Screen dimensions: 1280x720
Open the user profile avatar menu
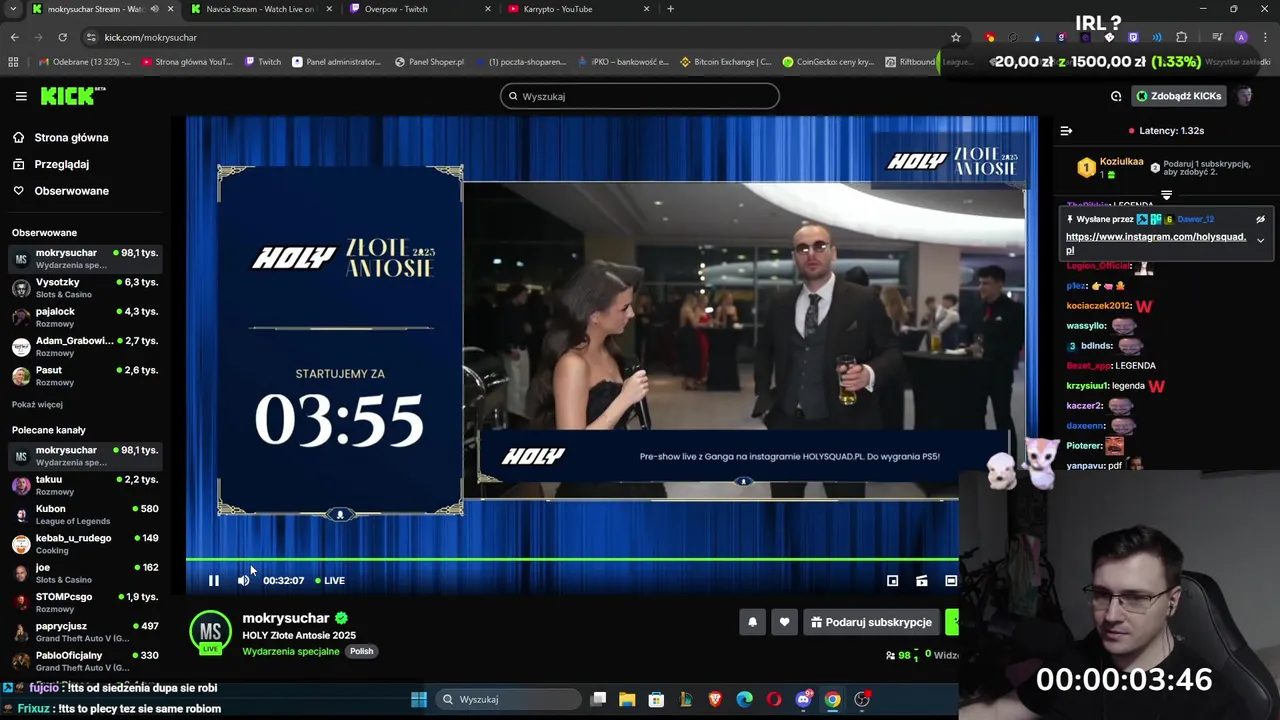(1245, 96)
